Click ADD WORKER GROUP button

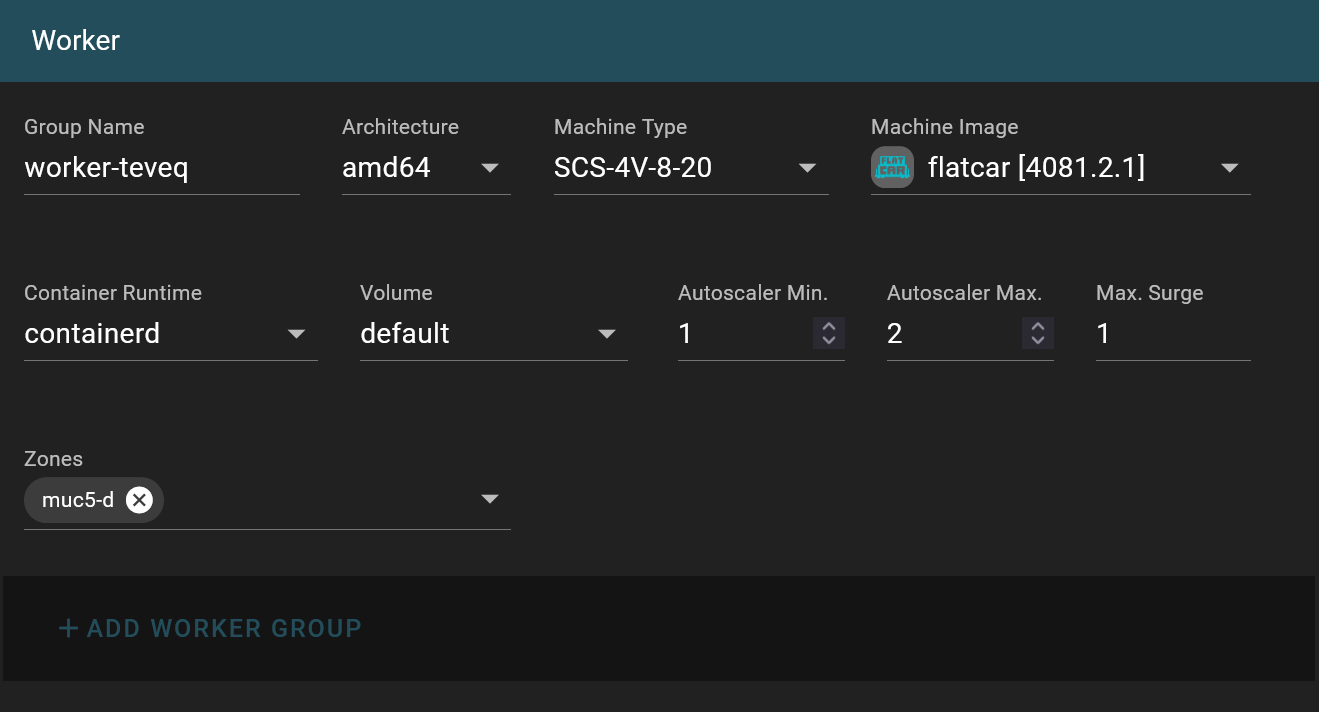(x=210, y=628)
